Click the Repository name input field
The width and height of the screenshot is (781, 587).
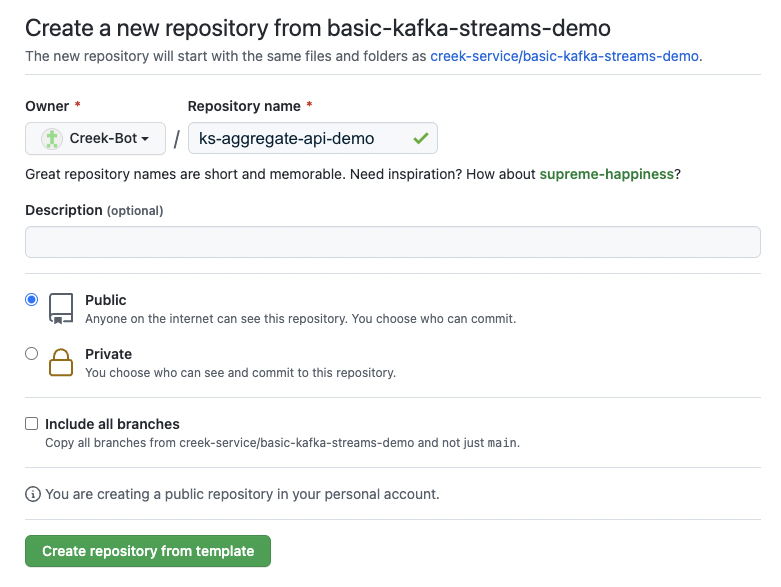pos(313,138)
